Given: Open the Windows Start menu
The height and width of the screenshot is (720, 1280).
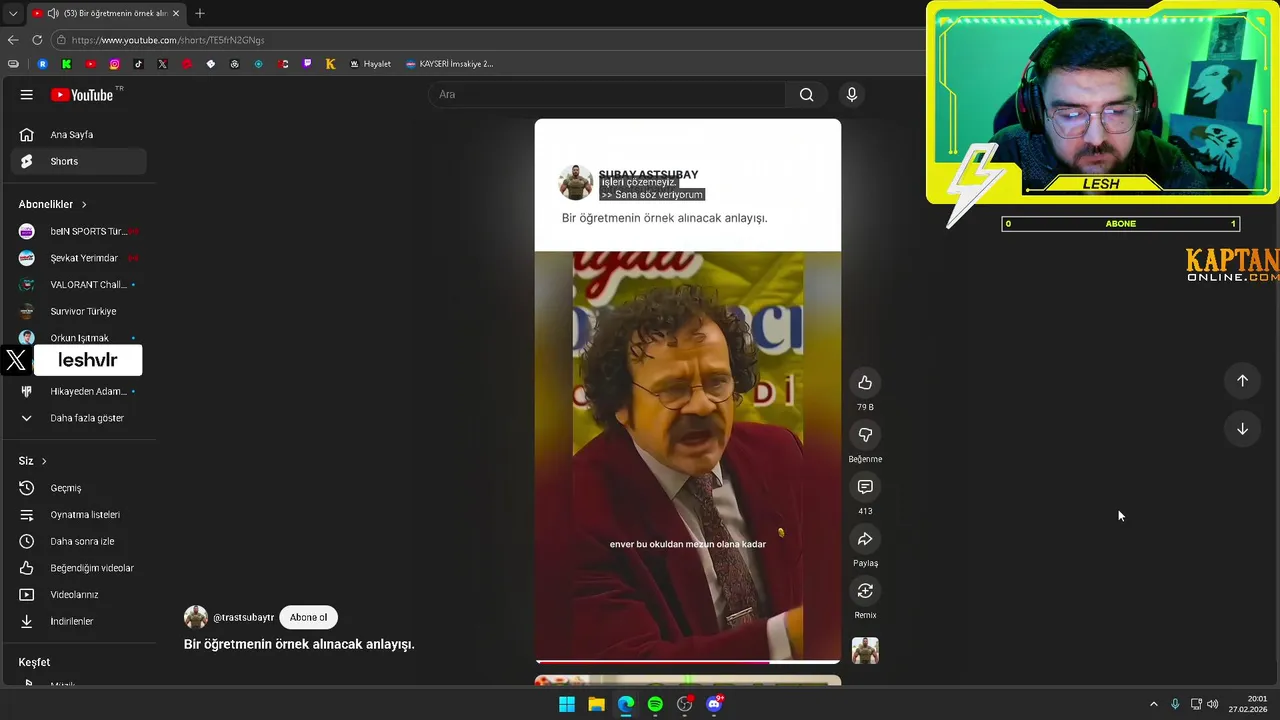Looking at the screenshot, I should pos(567,704).
